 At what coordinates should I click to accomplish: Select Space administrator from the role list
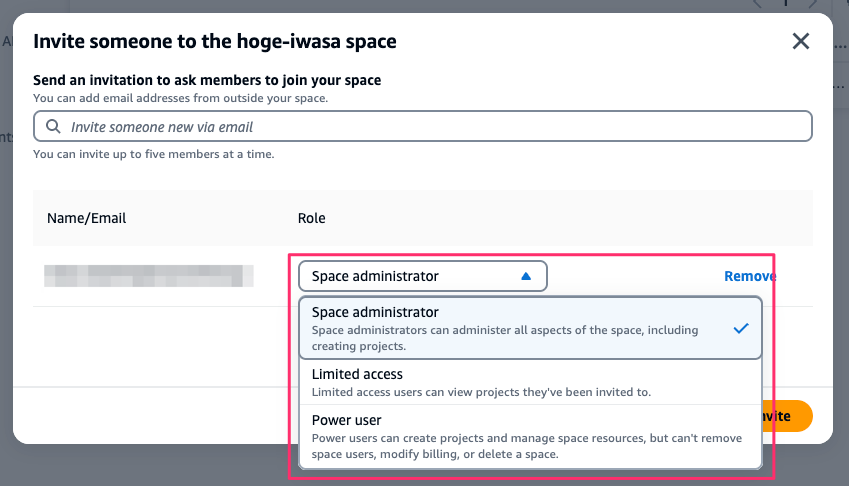[x=376, y=313]
